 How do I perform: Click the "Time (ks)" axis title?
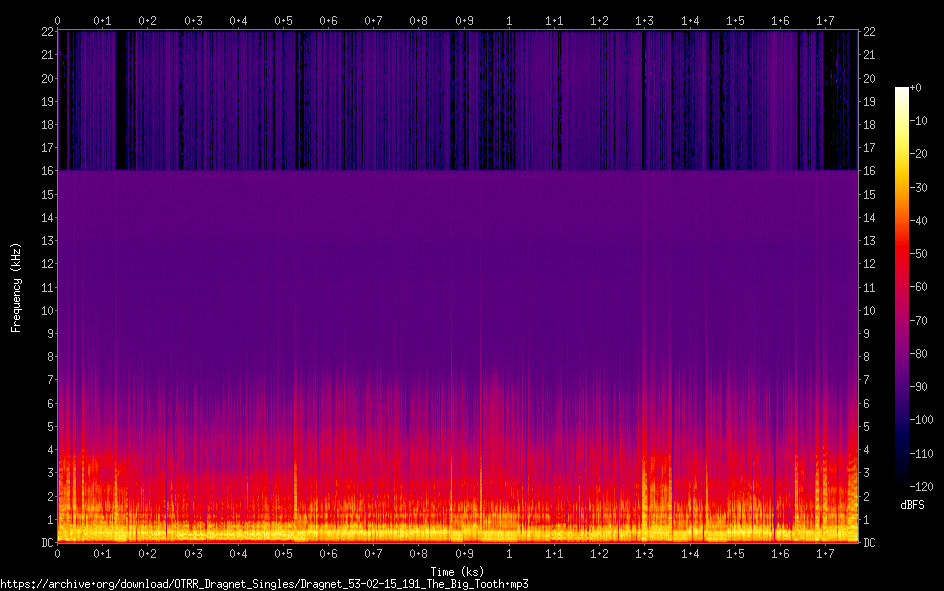pyautogui.click(x=457, y=572)
